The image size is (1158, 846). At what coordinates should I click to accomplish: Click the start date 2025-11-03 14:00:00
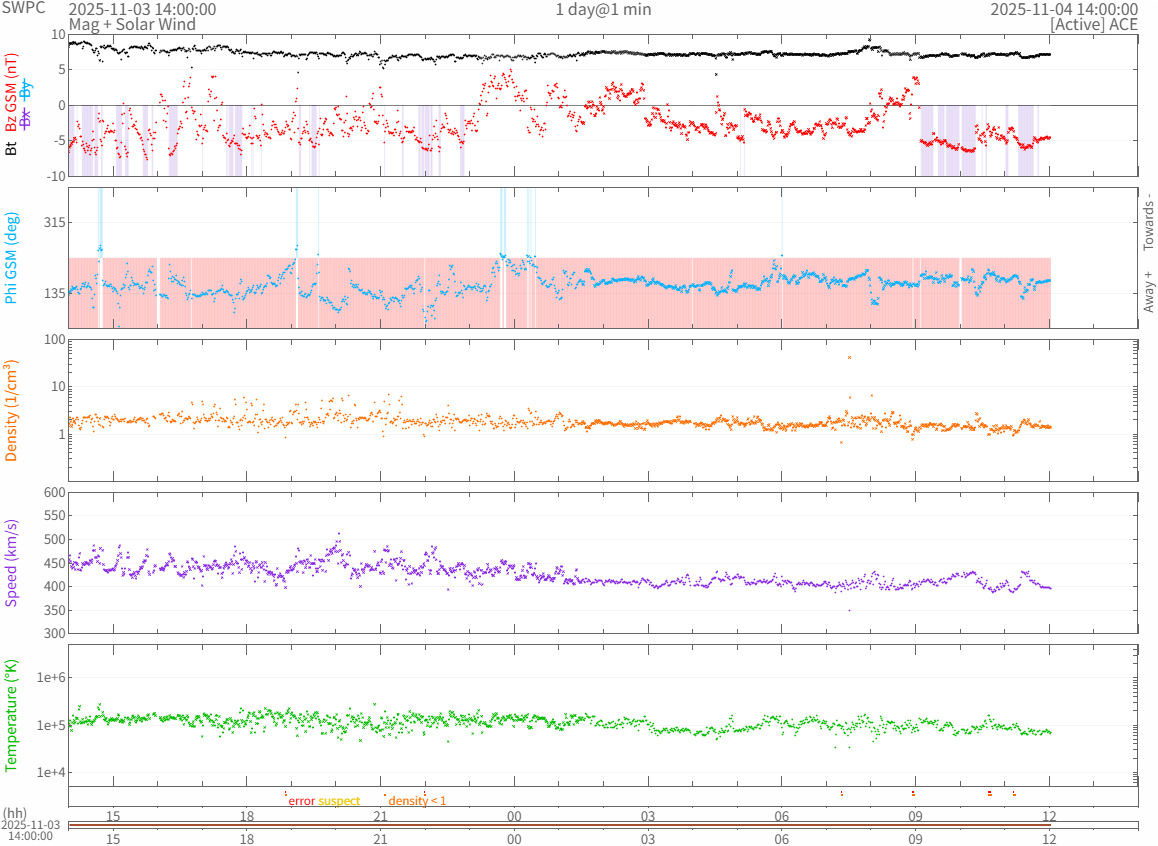[x=142, y=9]
